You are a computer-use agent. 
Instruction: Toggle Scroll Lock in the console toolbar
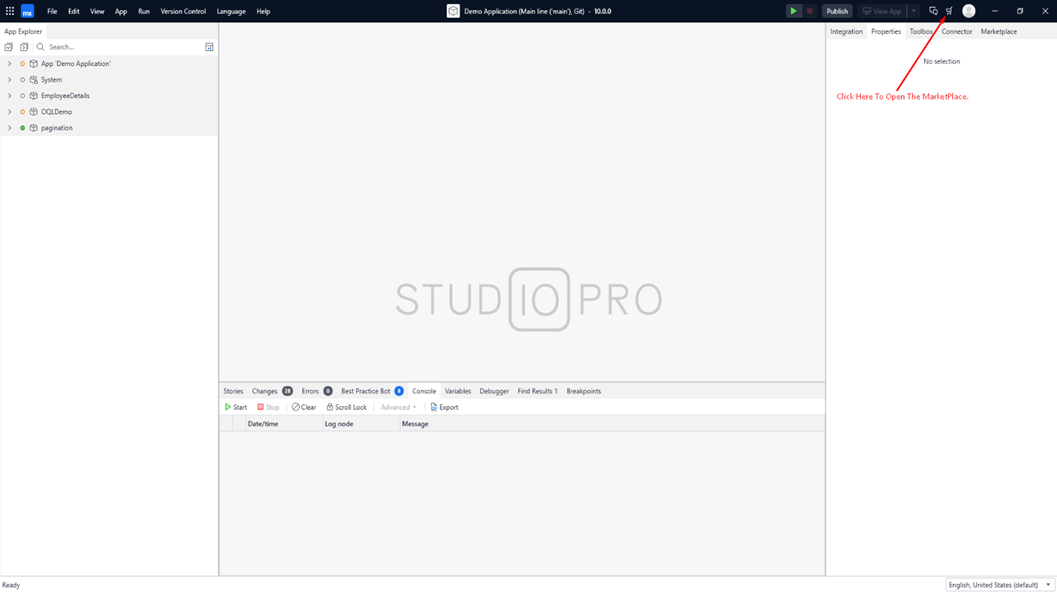pos(346,407)
